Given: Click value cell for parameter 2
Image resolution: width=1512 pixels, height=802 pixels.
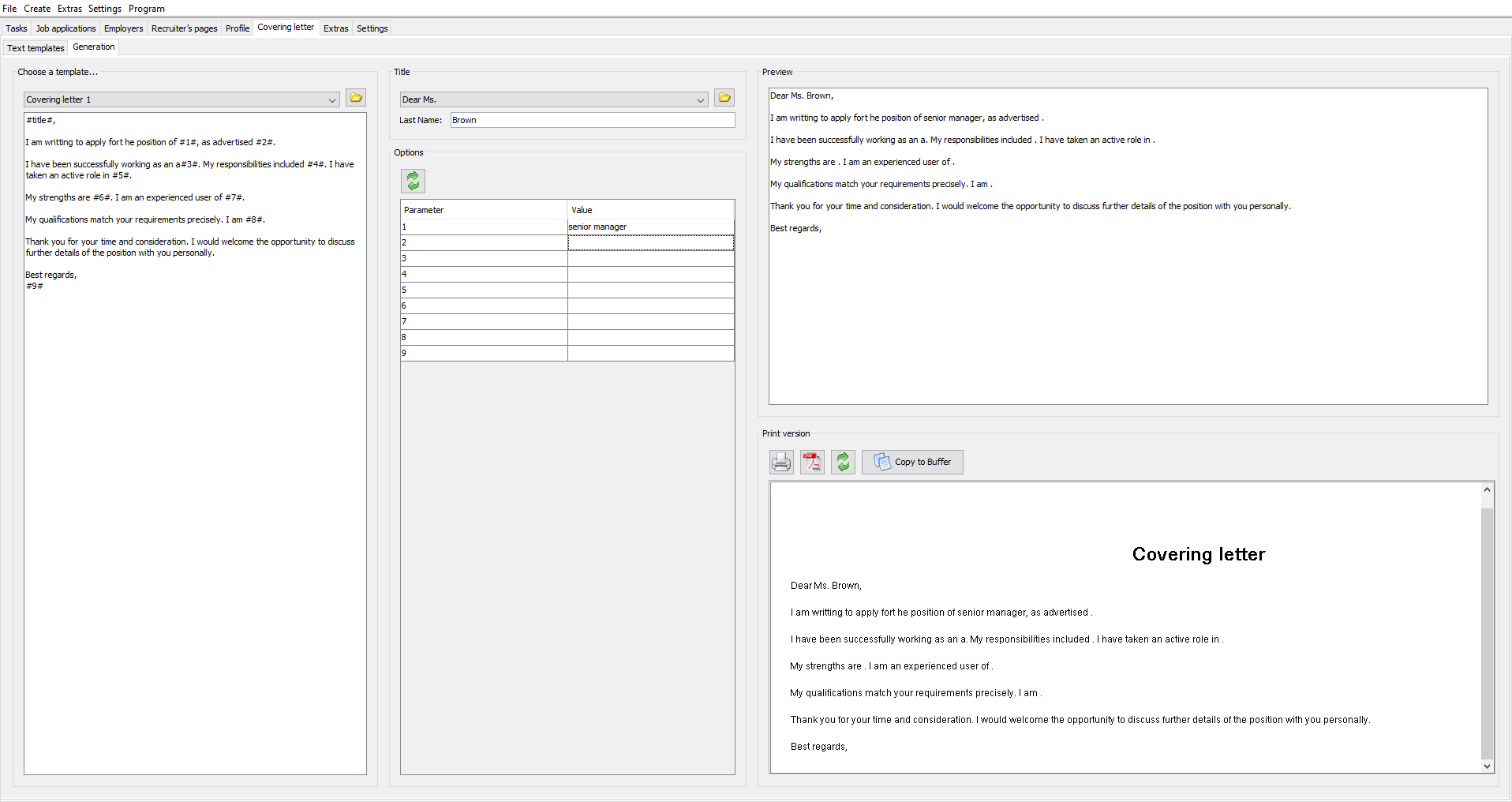Looking at the screenshot, I should [651, 242].
